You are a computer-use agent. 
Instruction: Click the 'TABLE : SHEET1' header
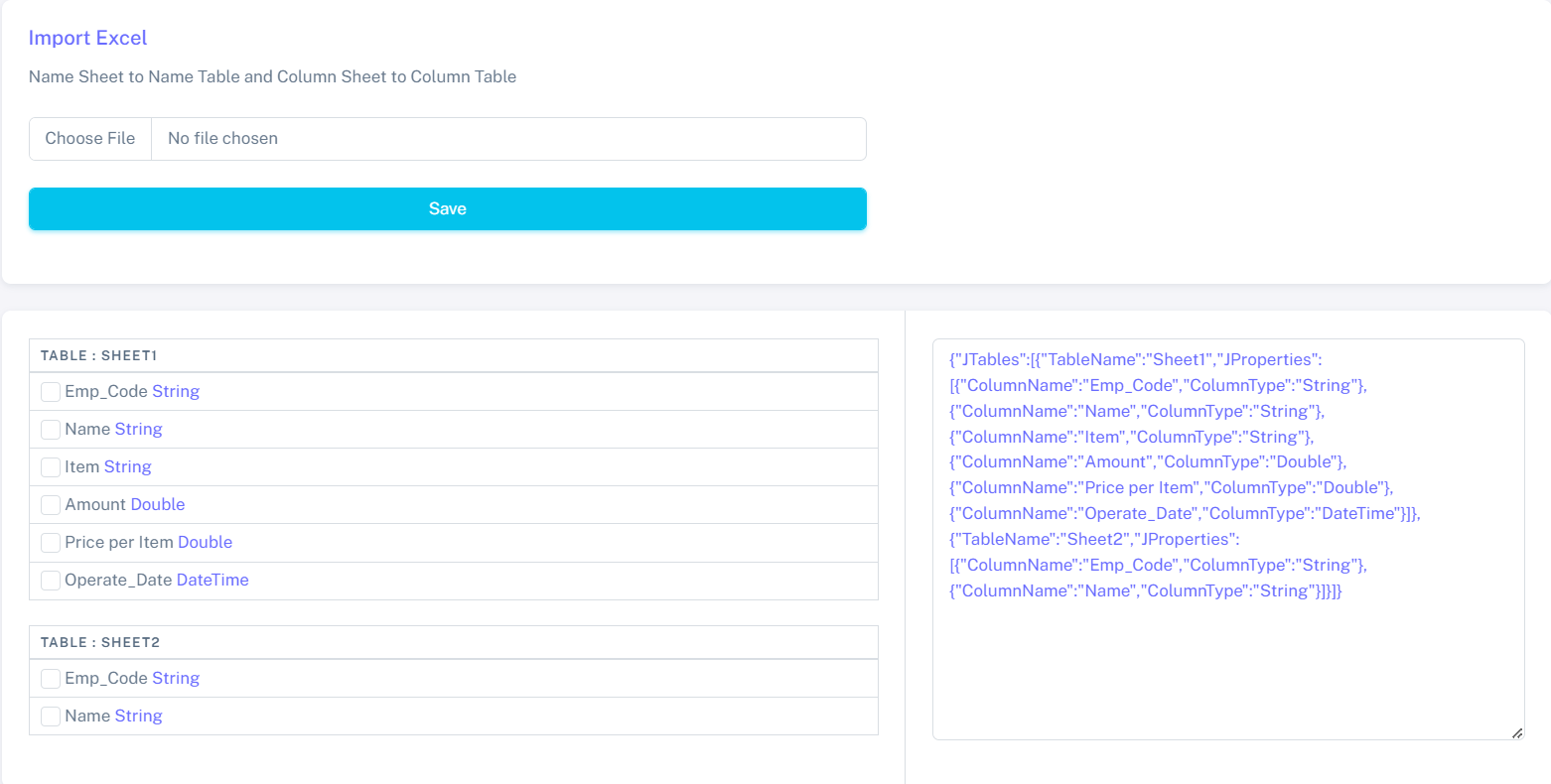(454, 355)
